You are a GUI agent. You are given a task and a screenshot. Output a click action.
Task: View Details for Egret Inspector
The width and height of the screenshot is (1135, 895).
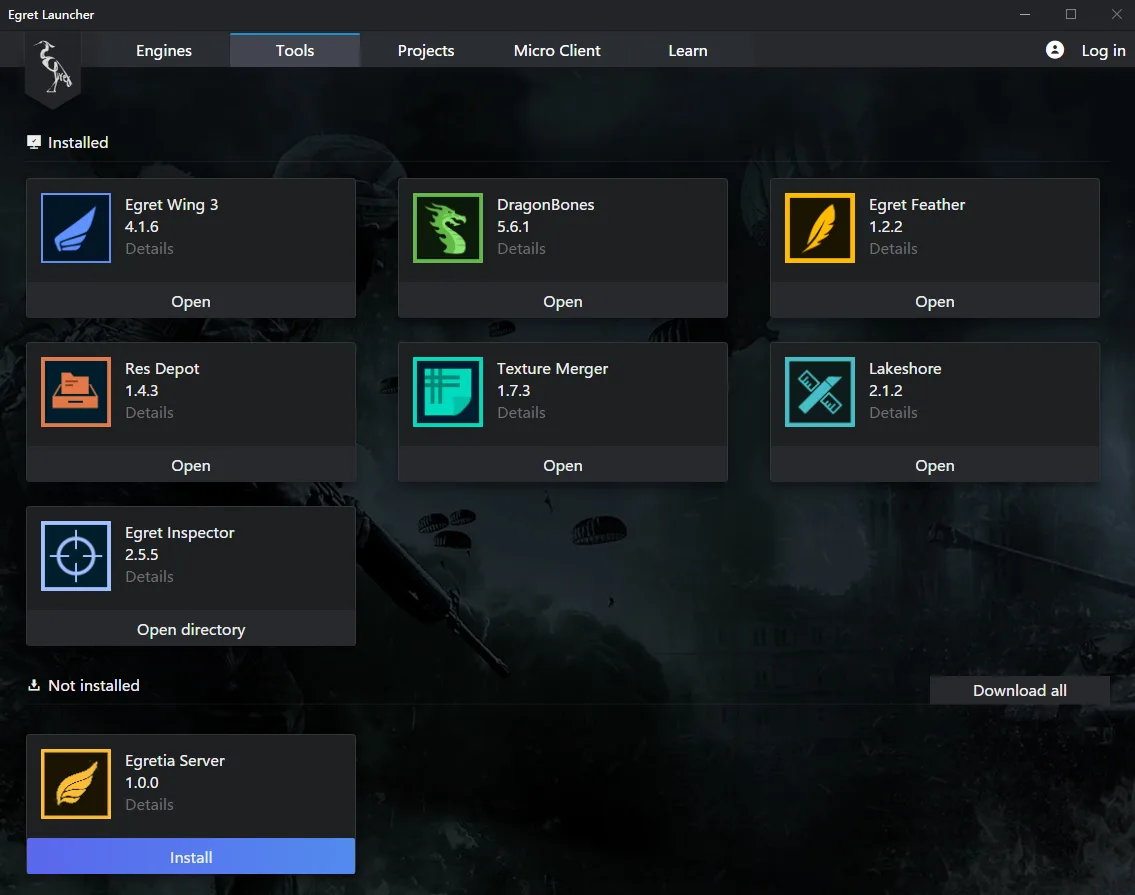pos(149,576)
